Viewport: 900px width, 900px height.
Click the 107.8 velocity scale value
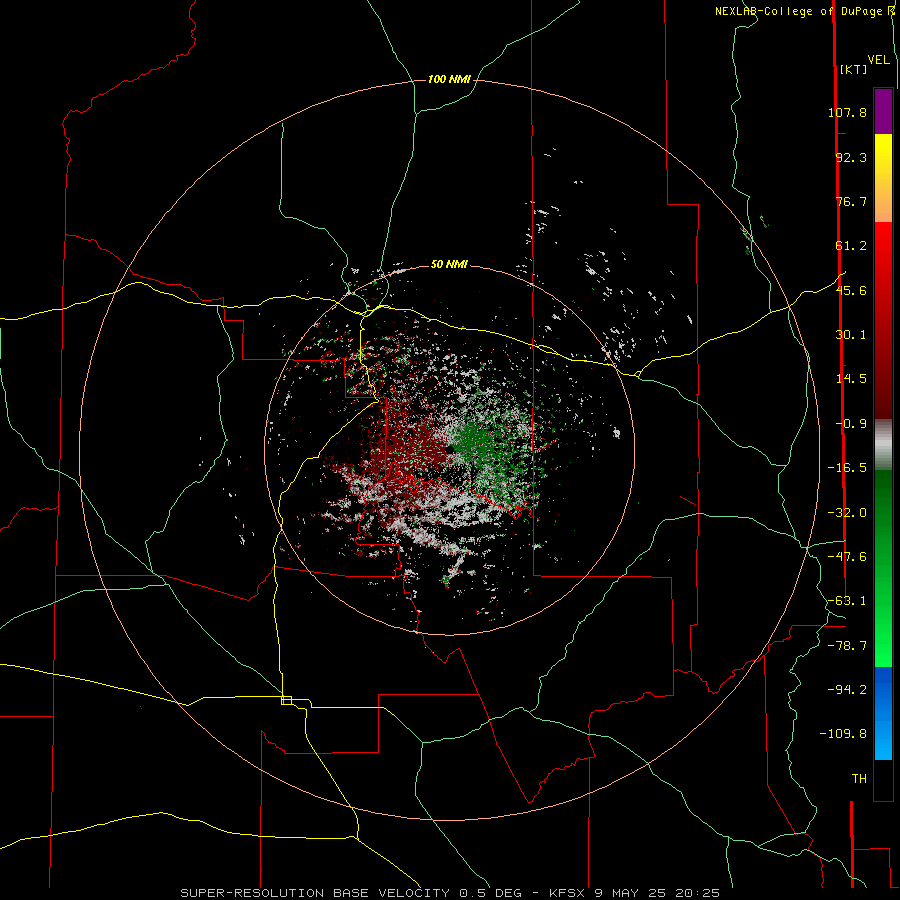847,112
